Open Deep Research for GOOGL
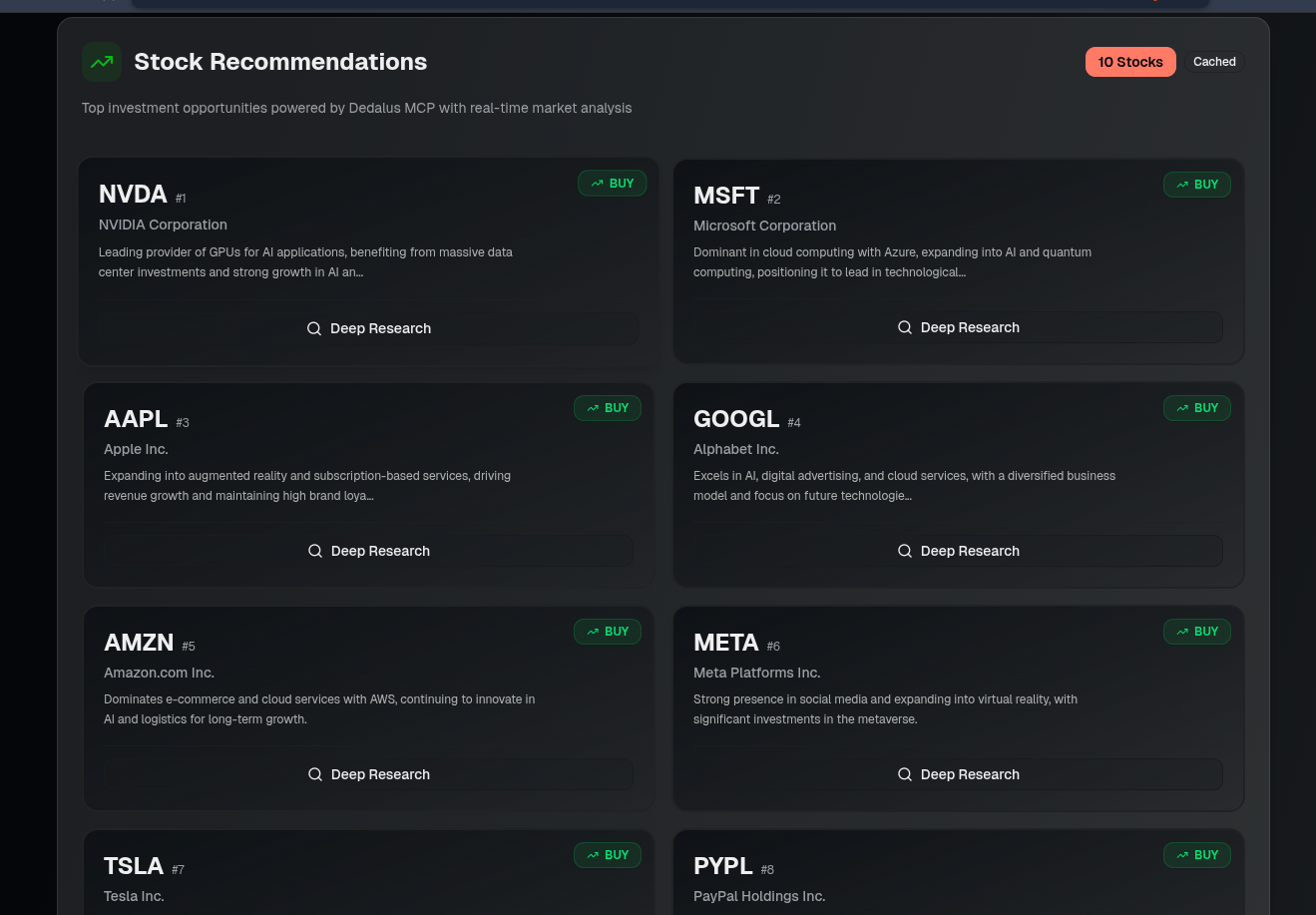This screenshot has width=1316, height=915. pos(959,551)
